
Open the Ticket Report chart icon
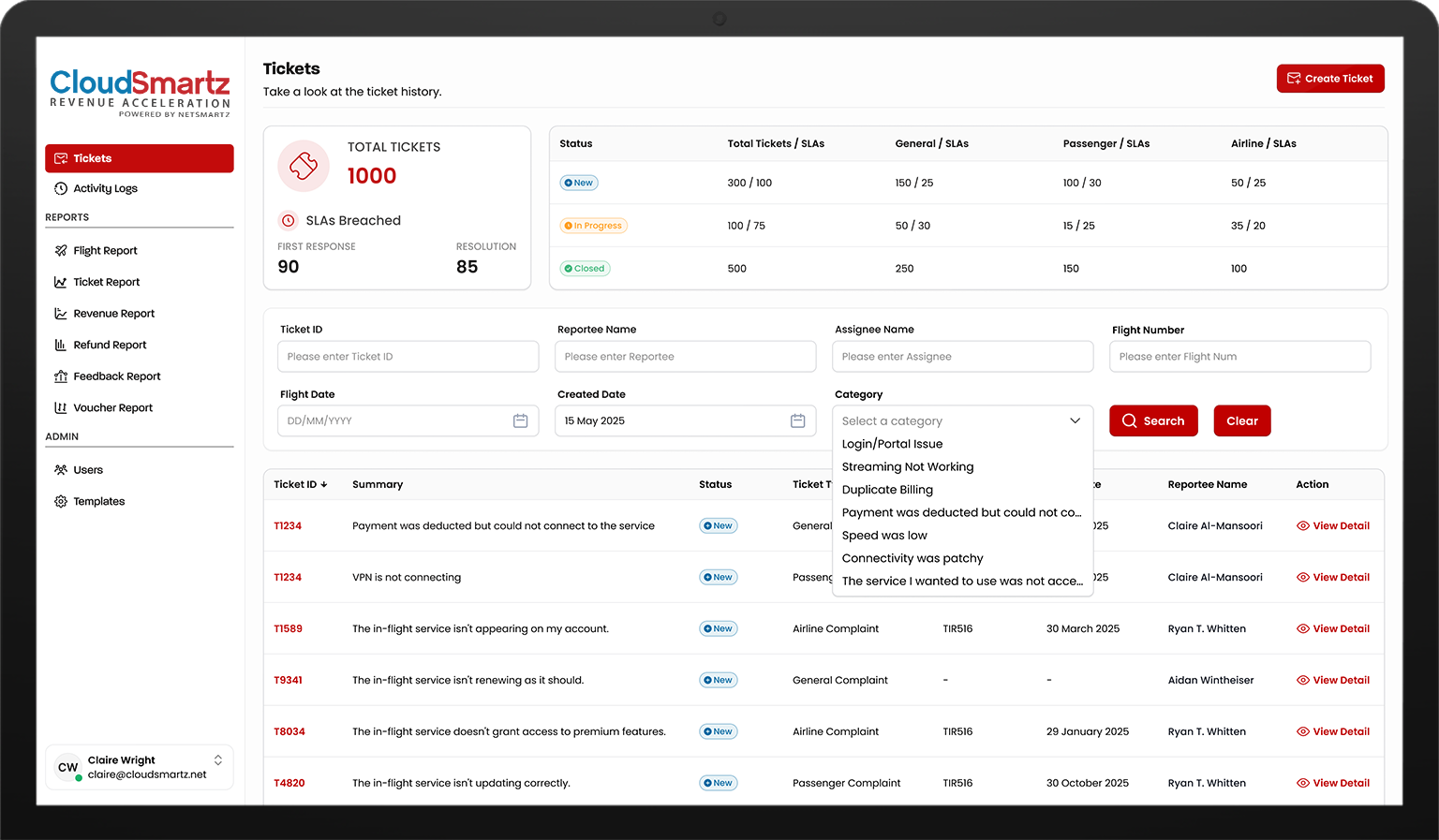(x=61, y=282)
